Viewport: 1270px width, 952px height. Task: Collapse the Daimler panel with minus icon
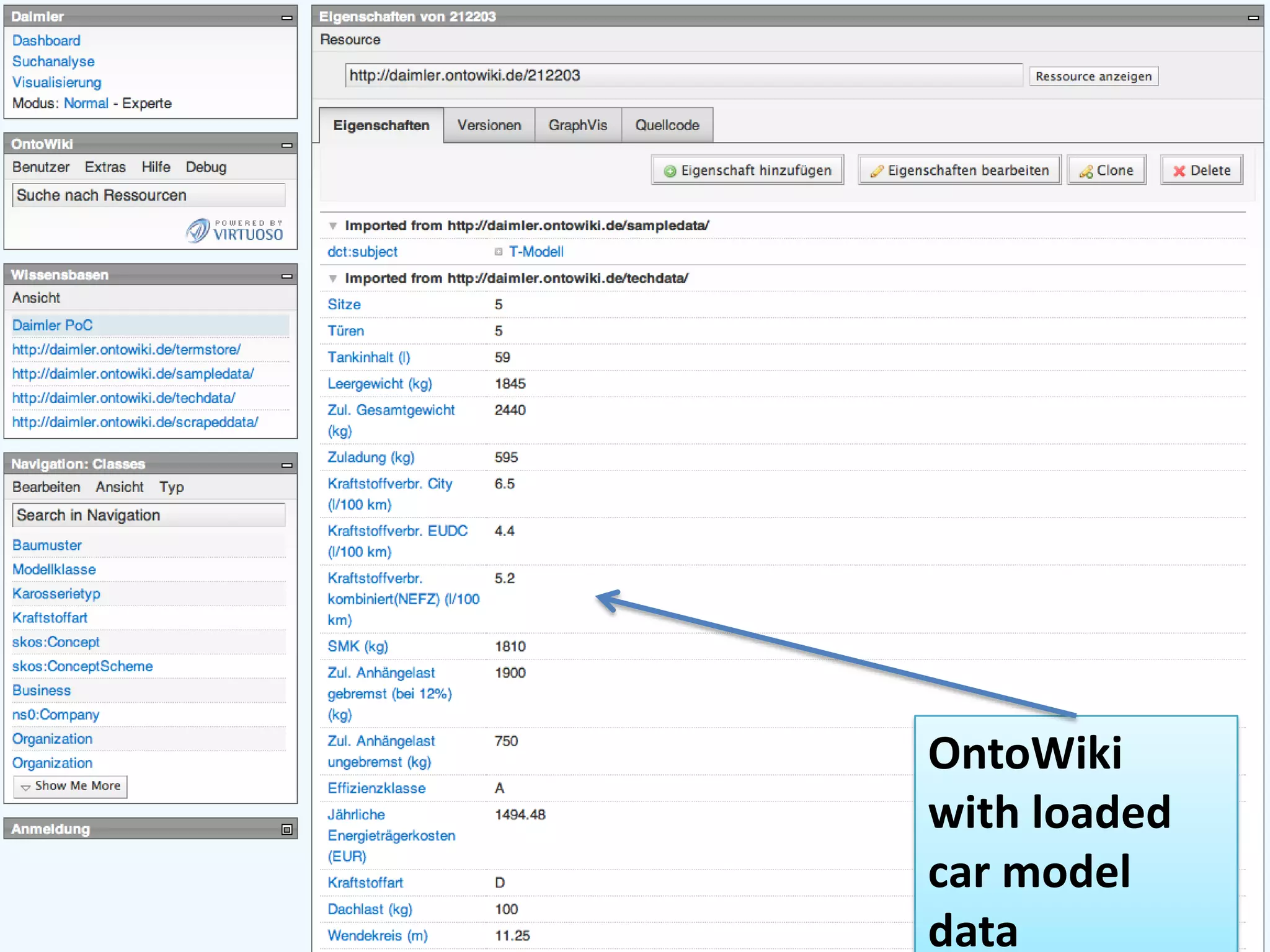pyautogui.click(x=286, y=17)
